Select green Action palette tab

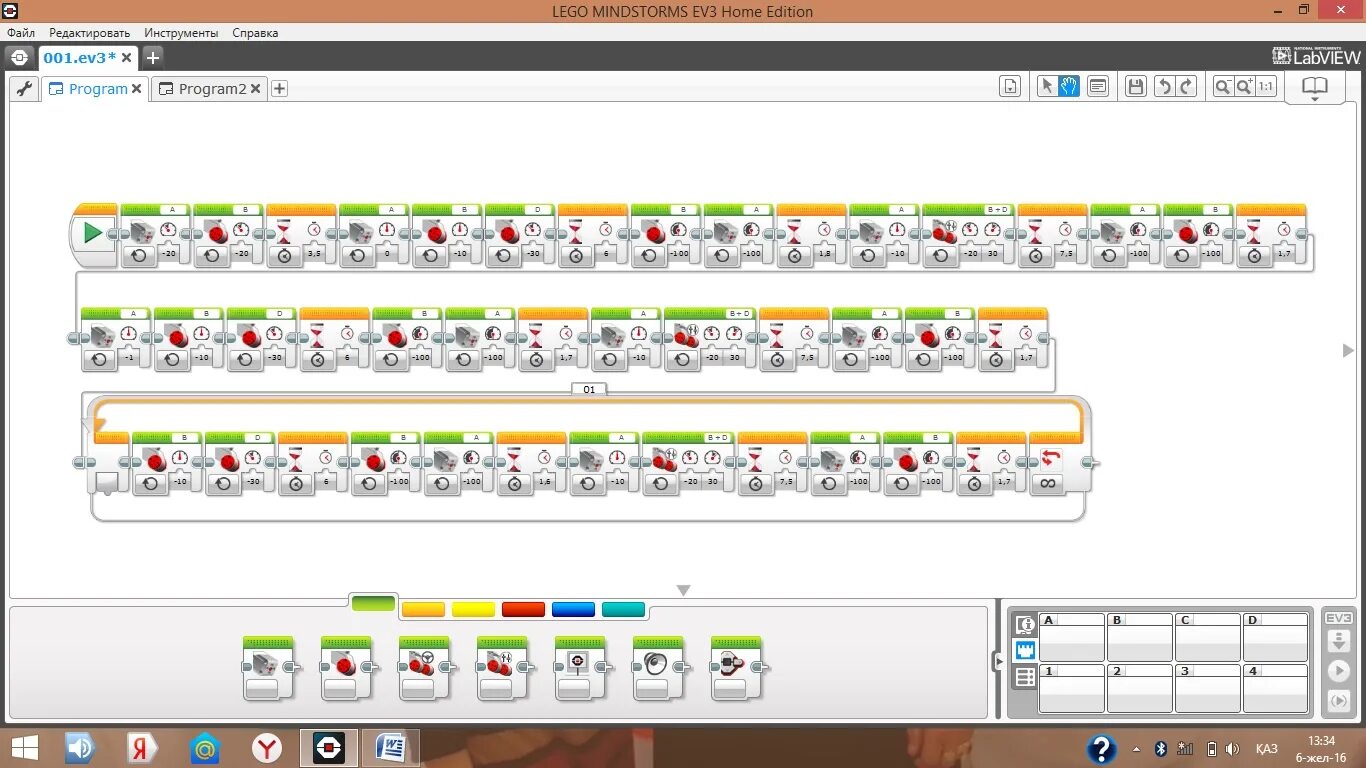[373, 604]
